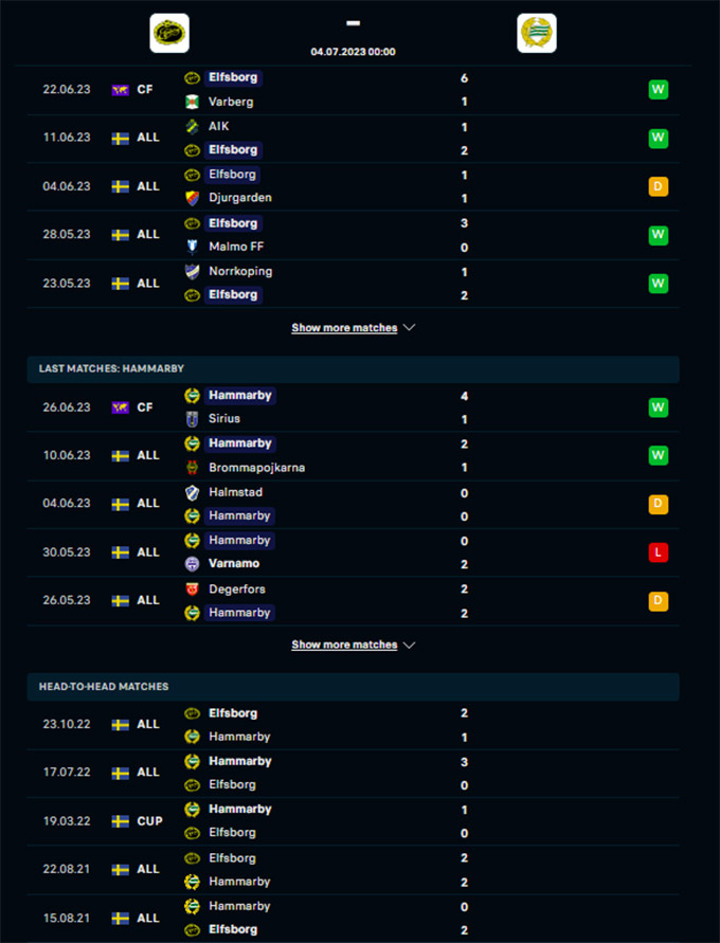Click the AIK club crest icon
The height and width of the screenshot is (943, 720).
pos(192,126)
